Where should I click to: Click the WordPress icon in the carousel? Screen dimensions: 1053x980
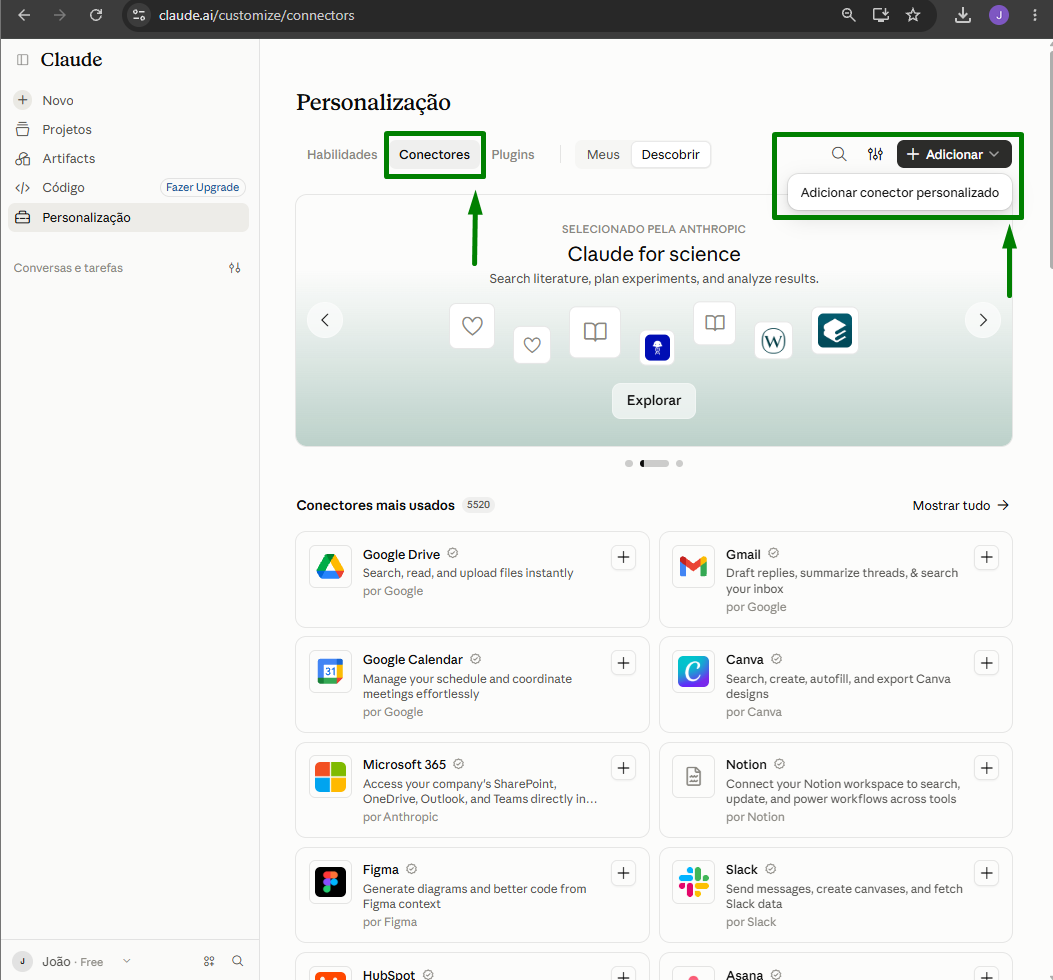[773, 341]
